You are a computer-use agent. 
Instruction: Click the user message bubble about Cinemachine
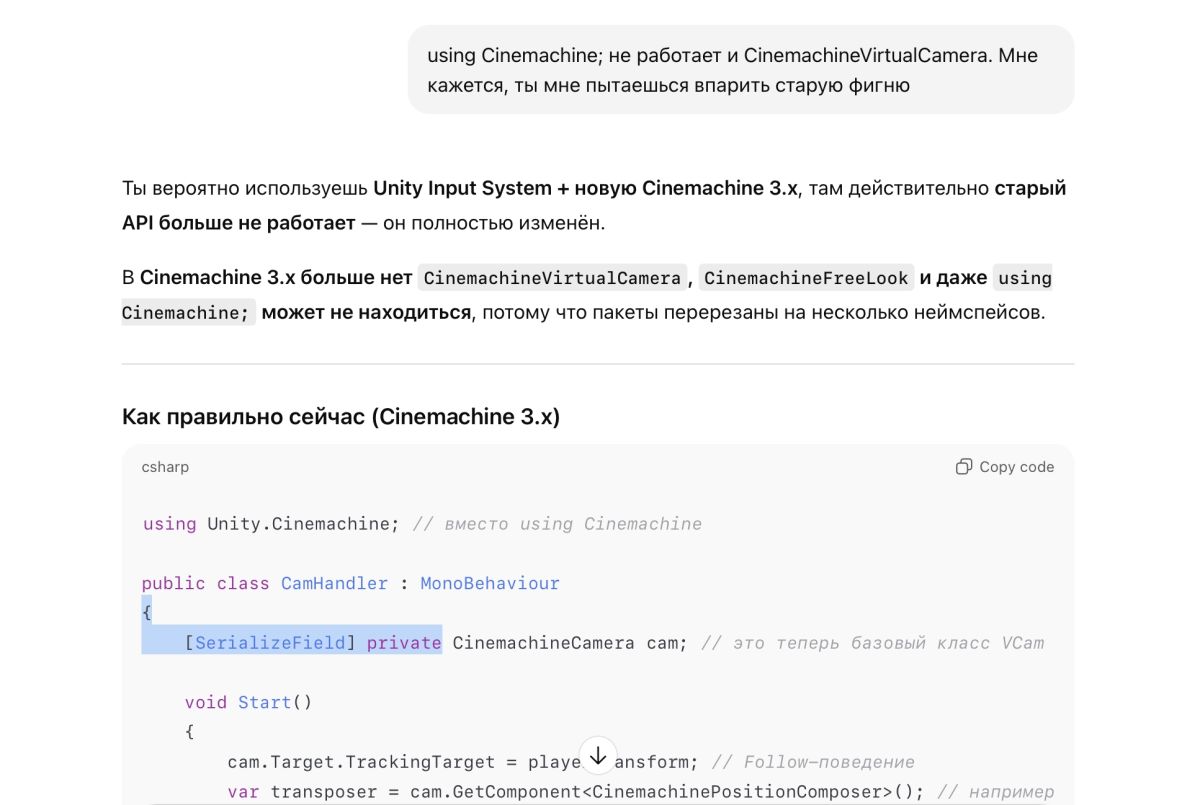740,70
